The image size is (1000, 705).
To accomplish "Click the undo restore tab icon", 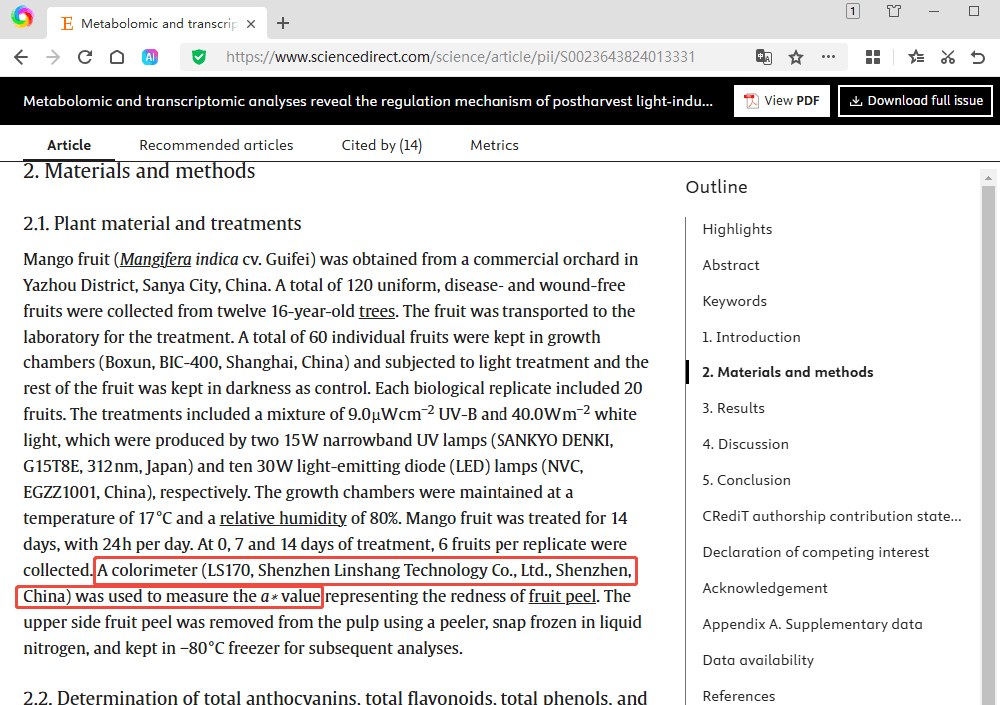I will tap(978, 57).
